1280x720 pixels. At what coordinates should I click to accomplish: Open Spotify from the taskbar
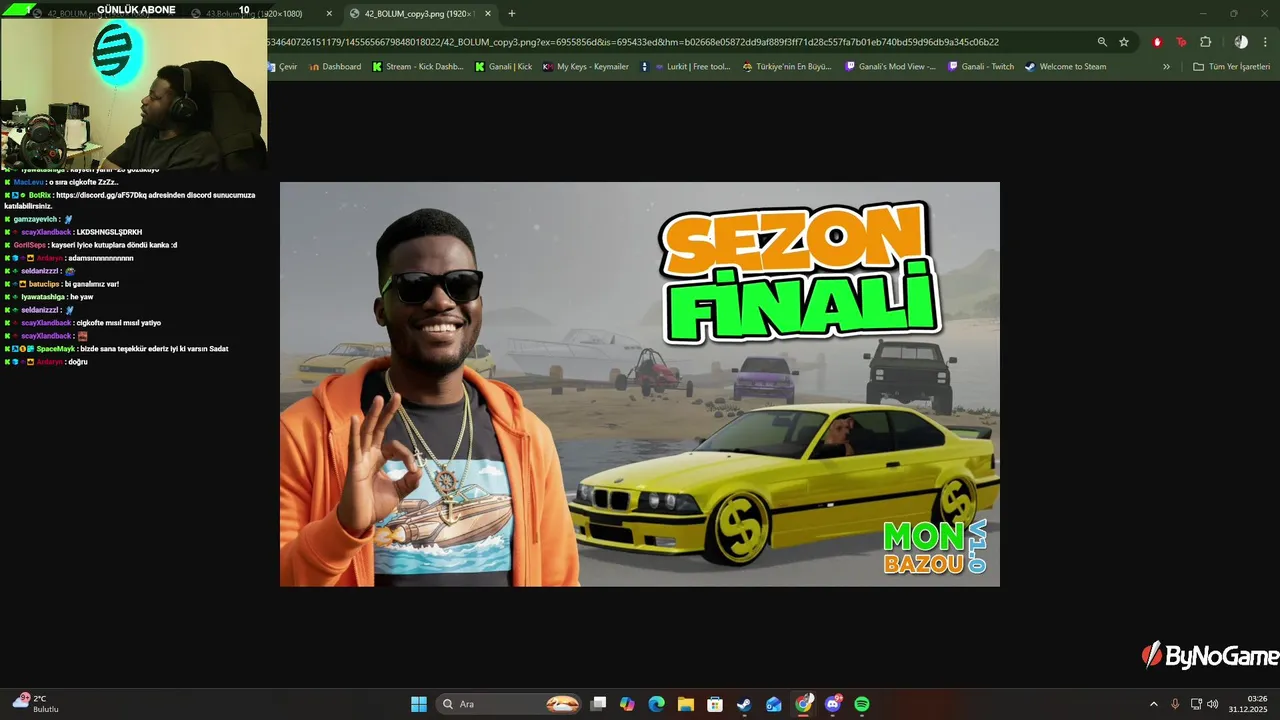[x=862, y=704]
